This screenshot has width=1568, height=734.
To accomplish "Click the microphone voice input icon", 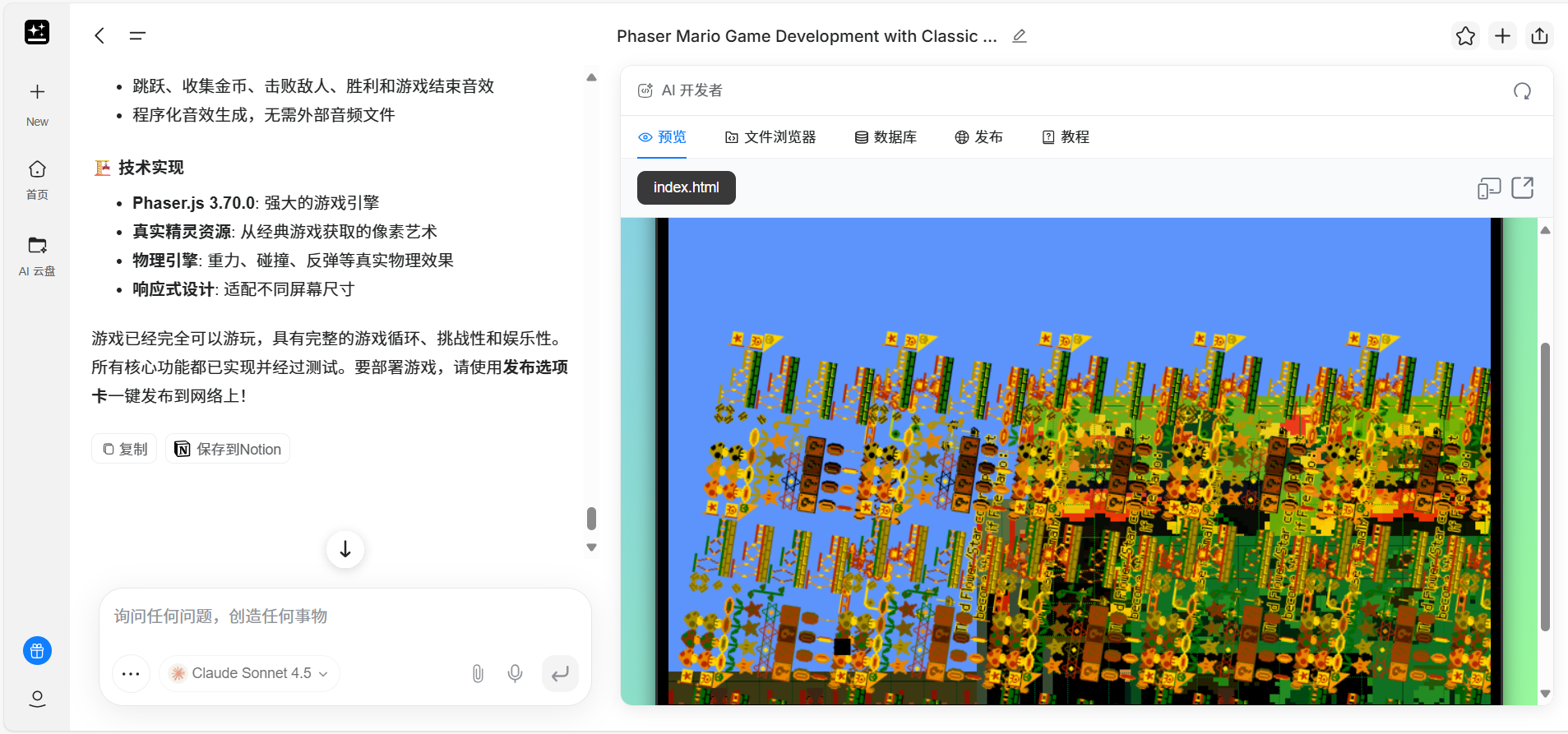I will 515,674.
